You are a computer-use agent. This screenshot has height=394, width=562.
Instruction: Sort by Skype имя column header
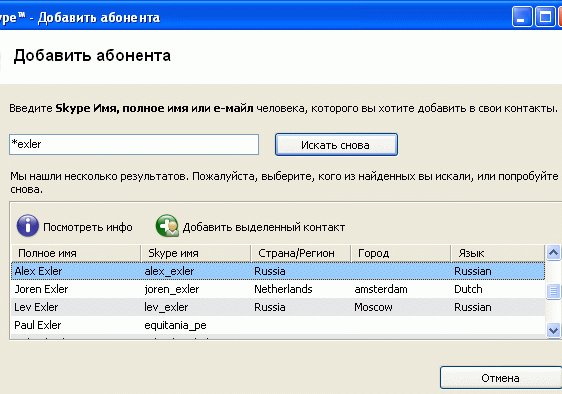tap(196, 253)
